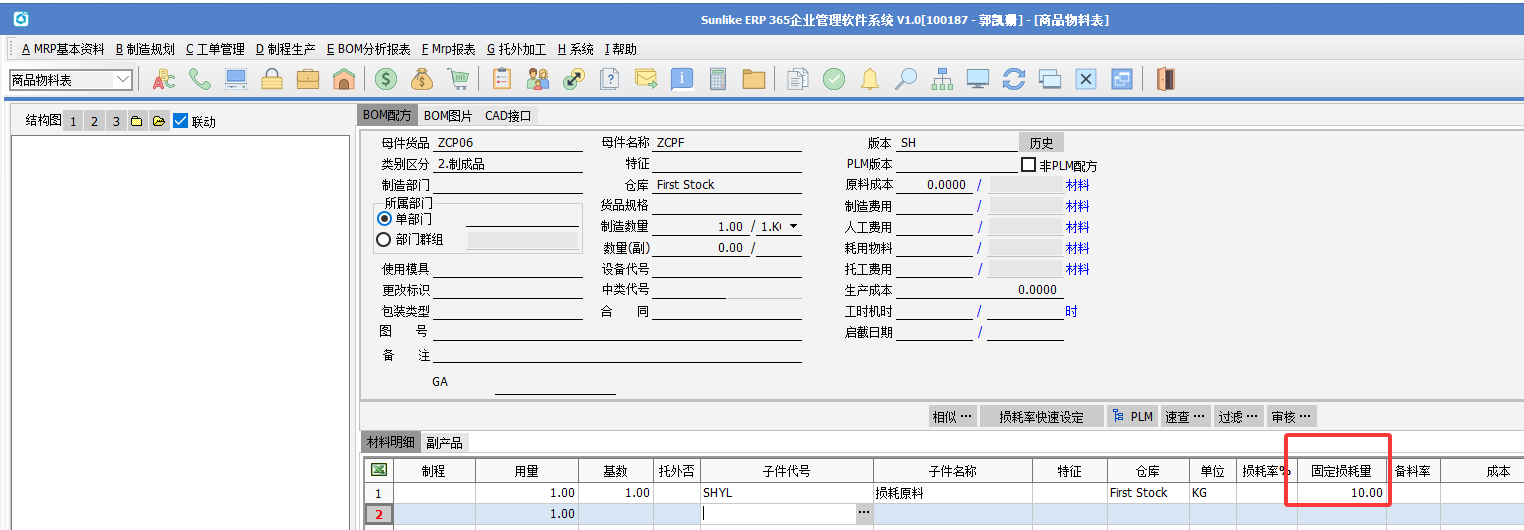The width and height of the screenshot is (1524, 530).
Task: Open the 审核 dropdown button
Action: click(1290, 417)
